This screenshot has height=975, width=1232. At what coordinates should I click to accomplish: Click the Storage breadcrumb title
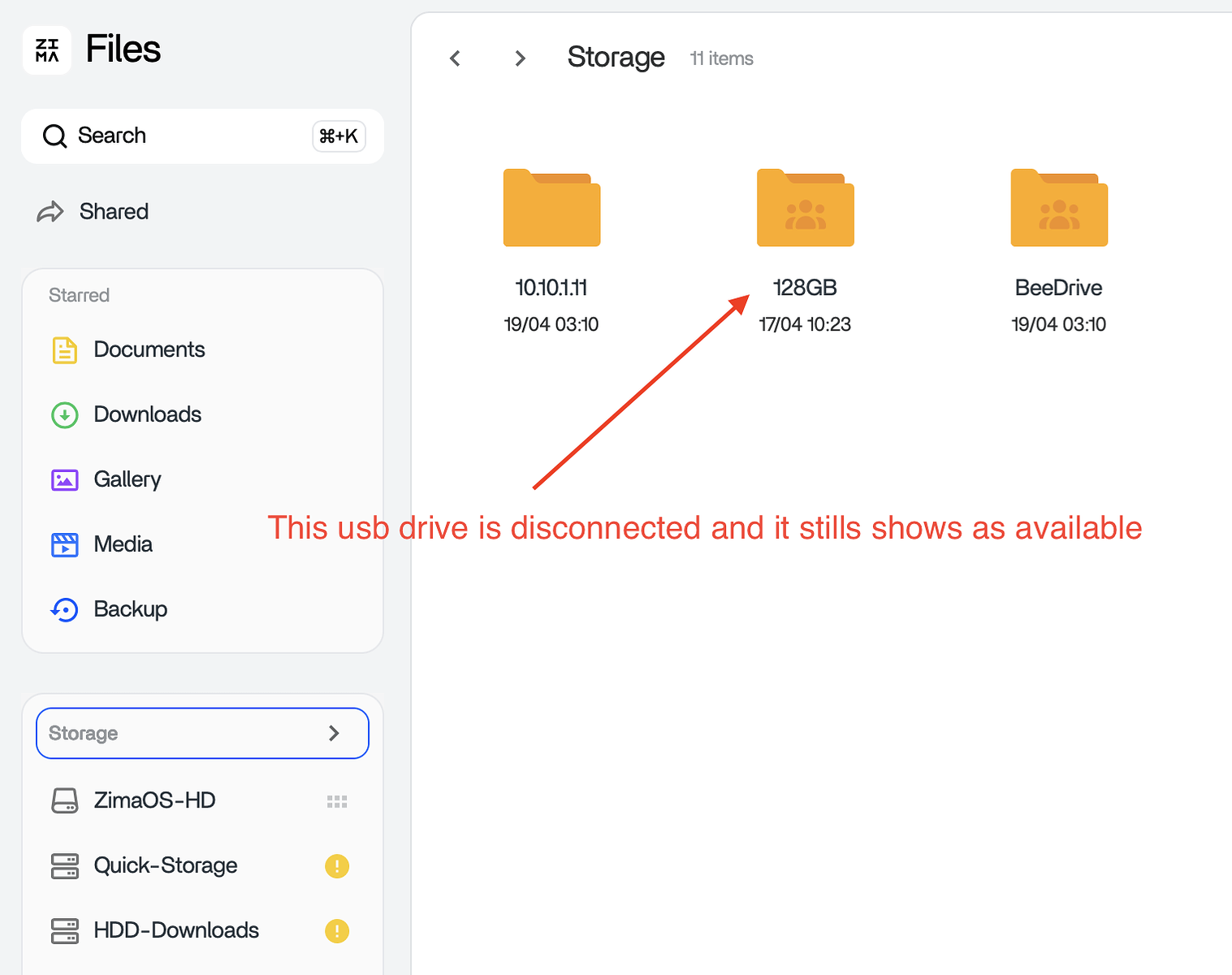[616, 58]
